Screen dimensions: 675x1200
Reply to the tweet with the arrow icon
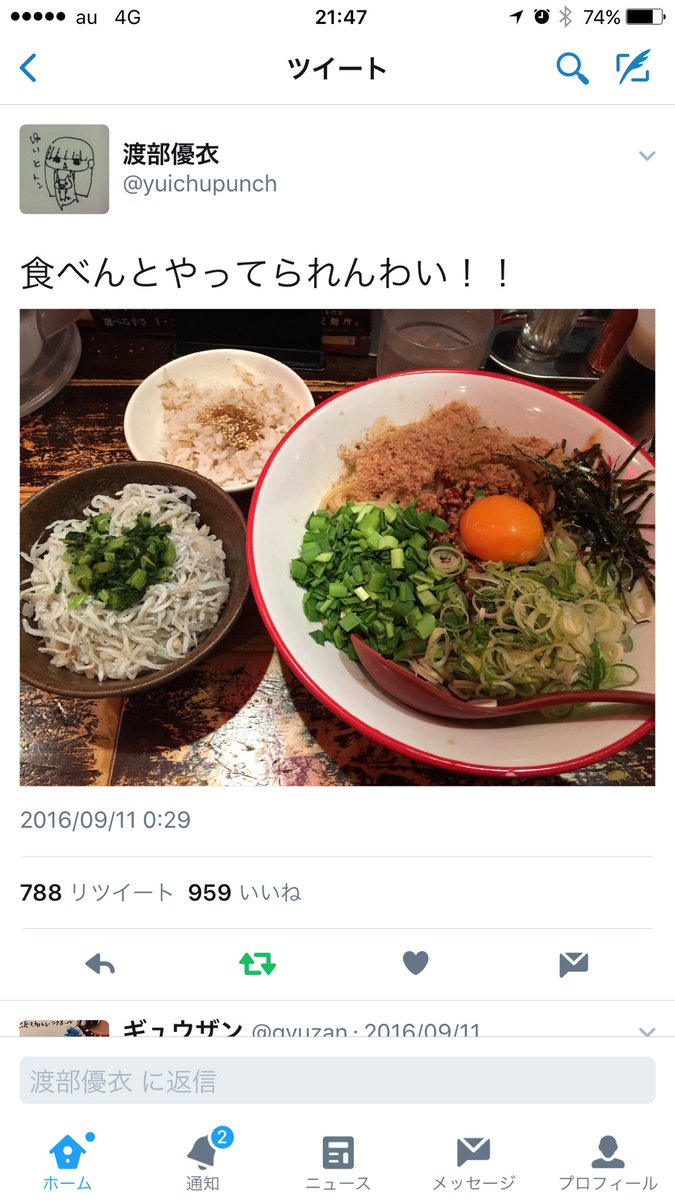pyautogui.click(x=100, y=964)
